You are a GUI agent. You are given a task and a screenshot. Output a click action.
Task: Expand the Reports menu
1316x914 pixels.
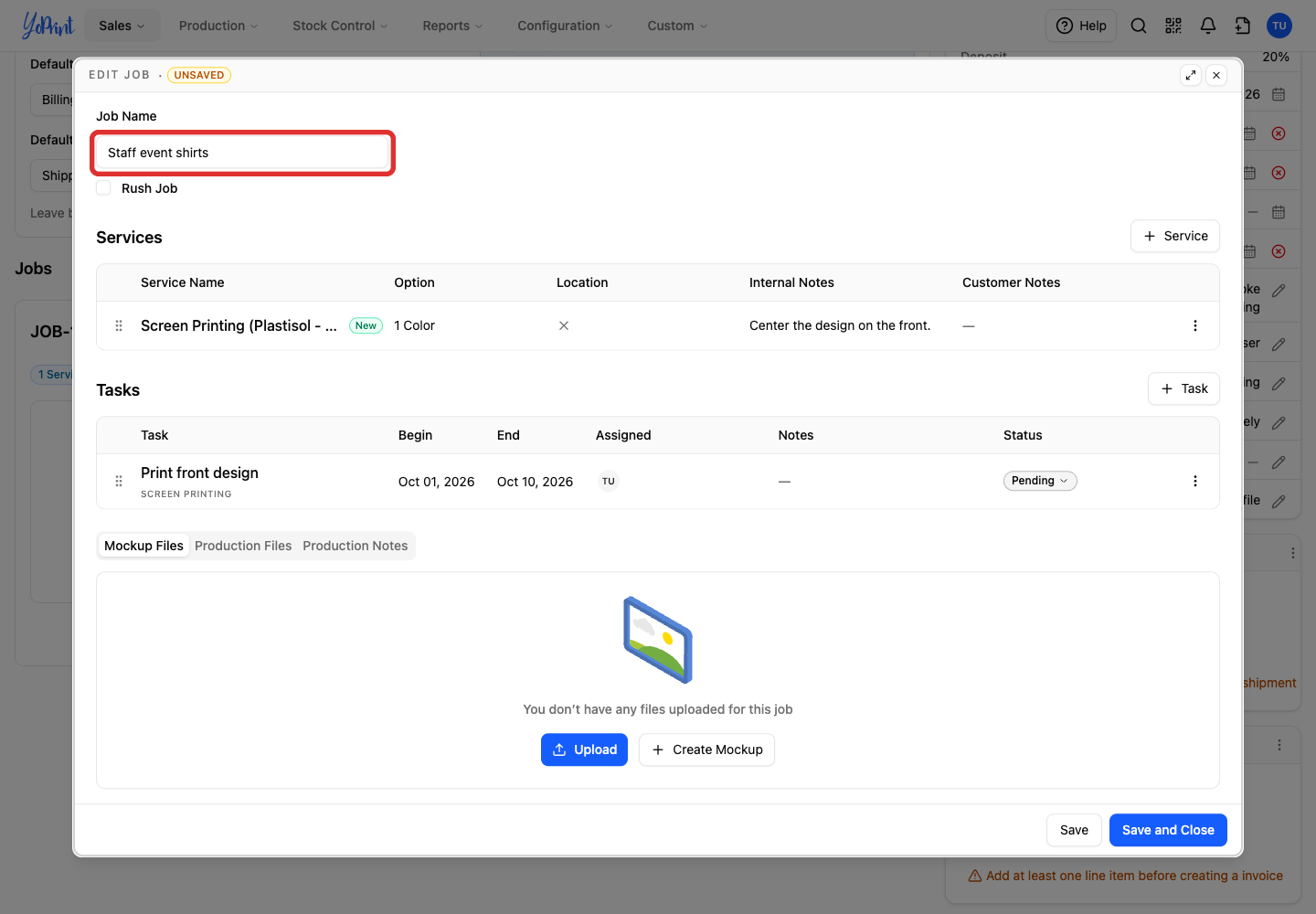click(452, 26)
